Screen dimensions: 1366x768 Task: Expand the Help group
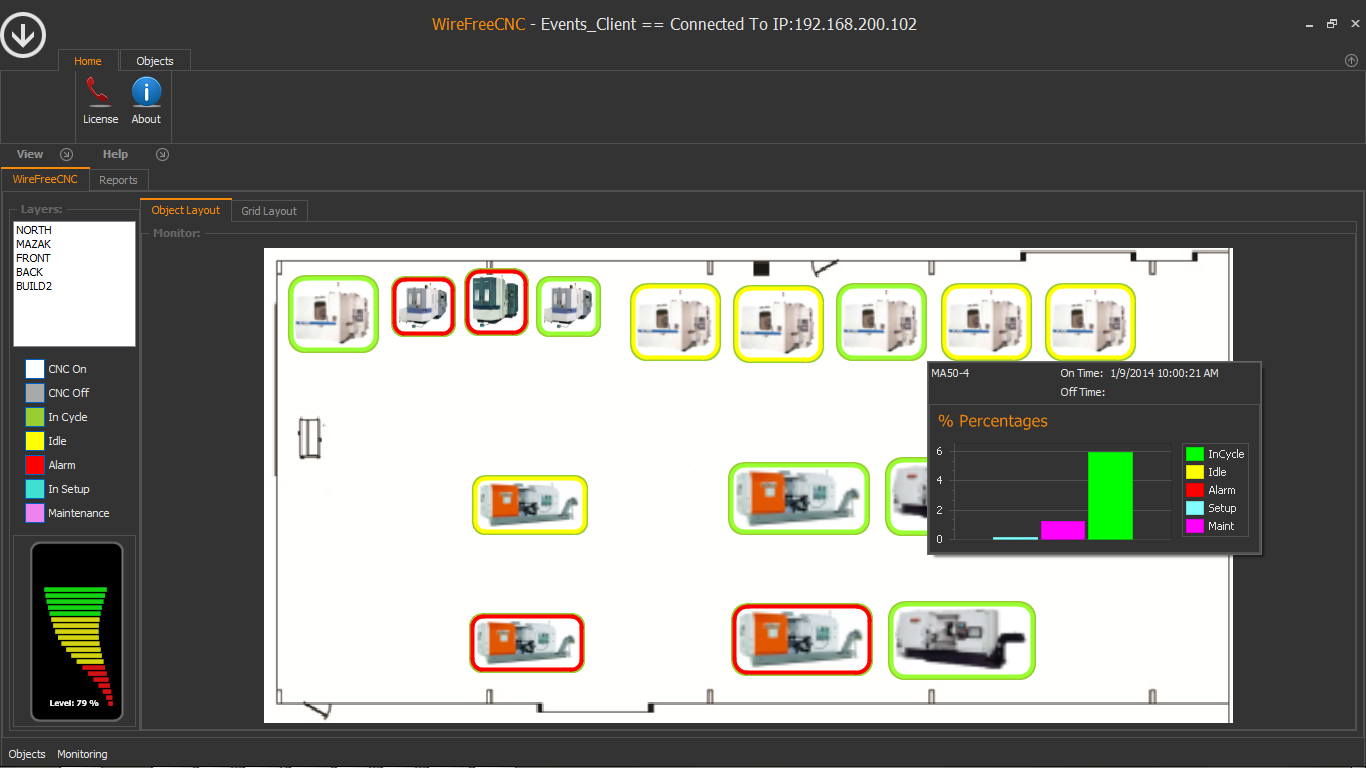click(x=163, y=154)
